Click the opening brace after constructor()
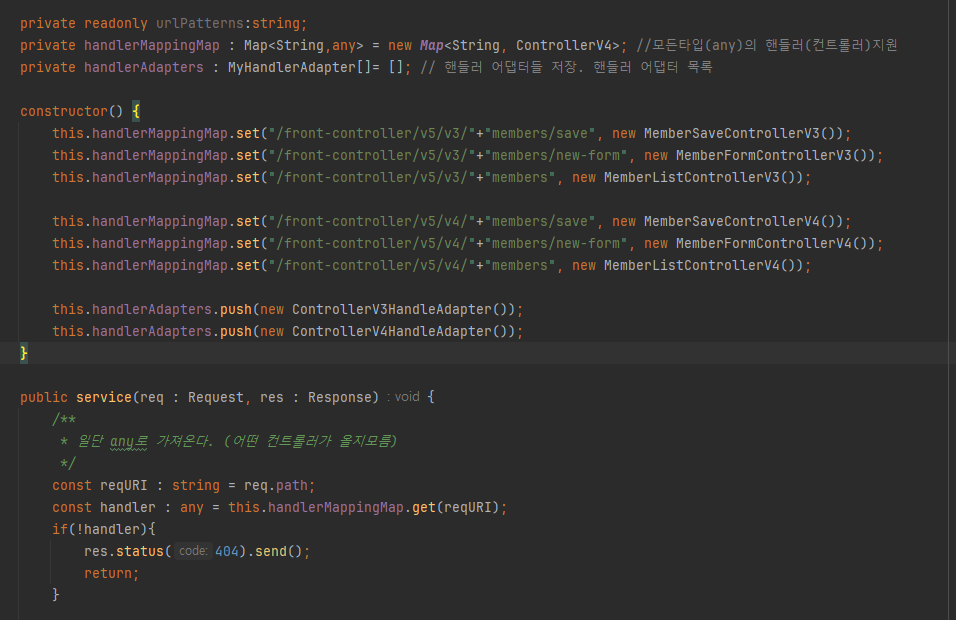Screen dimensions: 956x620 click(x=136, y=112)
